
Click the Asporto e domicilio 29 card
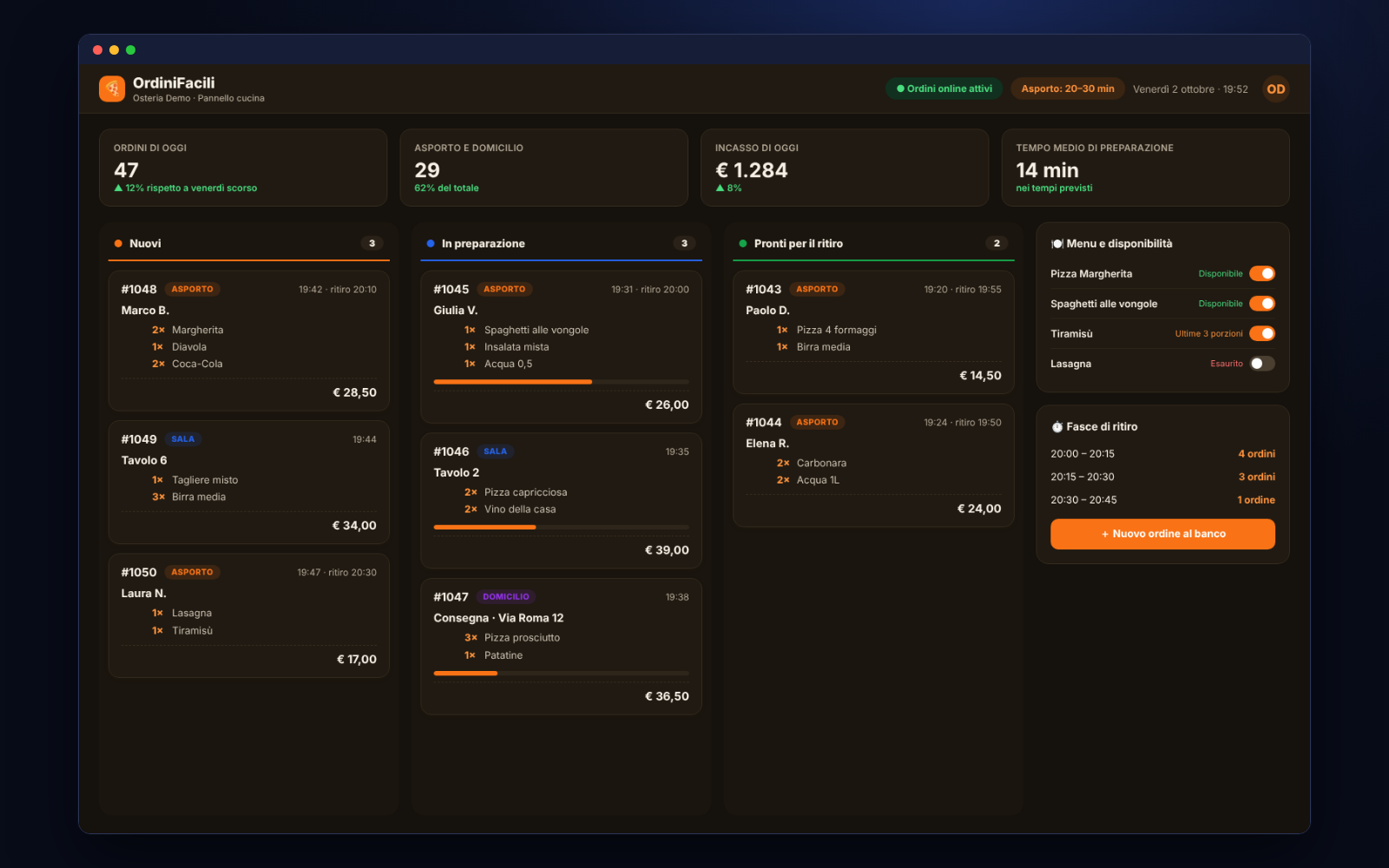(x=543, y=168)
